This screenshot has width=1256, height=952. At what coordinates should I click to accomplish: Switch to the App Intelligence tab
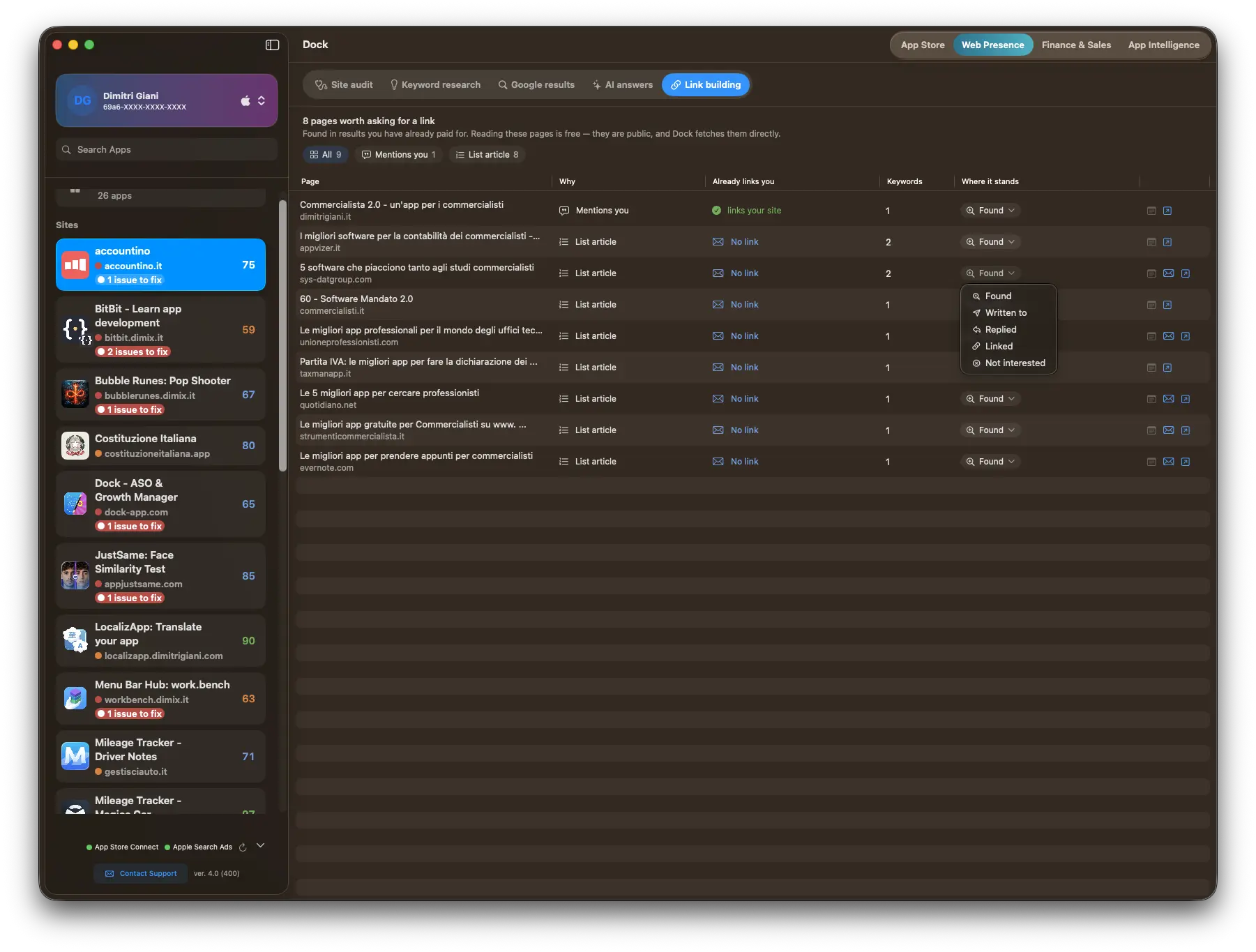point(1163,45)
